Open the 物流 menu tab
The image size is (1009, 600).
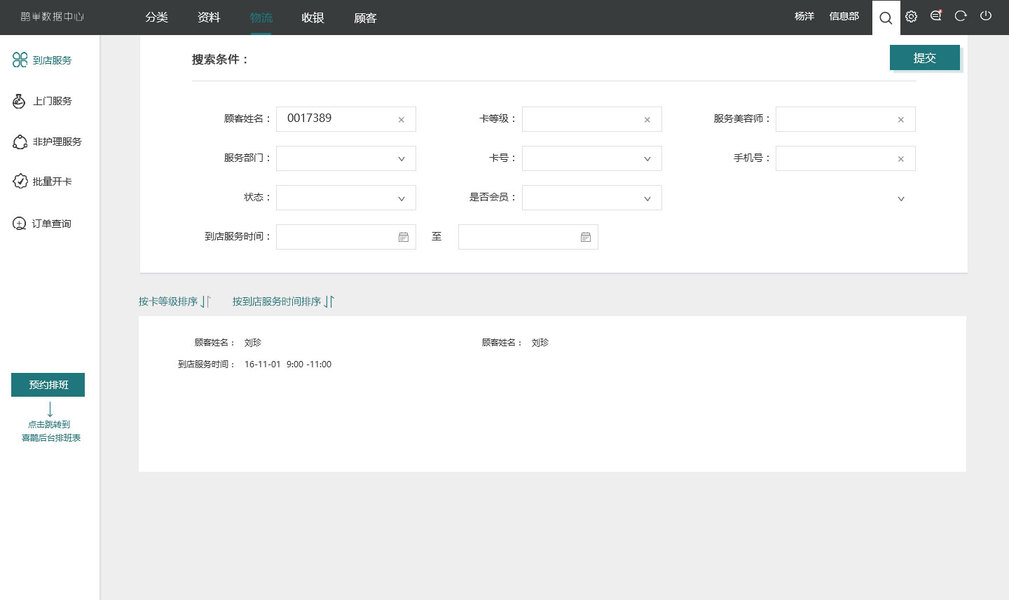coord(261,17)
